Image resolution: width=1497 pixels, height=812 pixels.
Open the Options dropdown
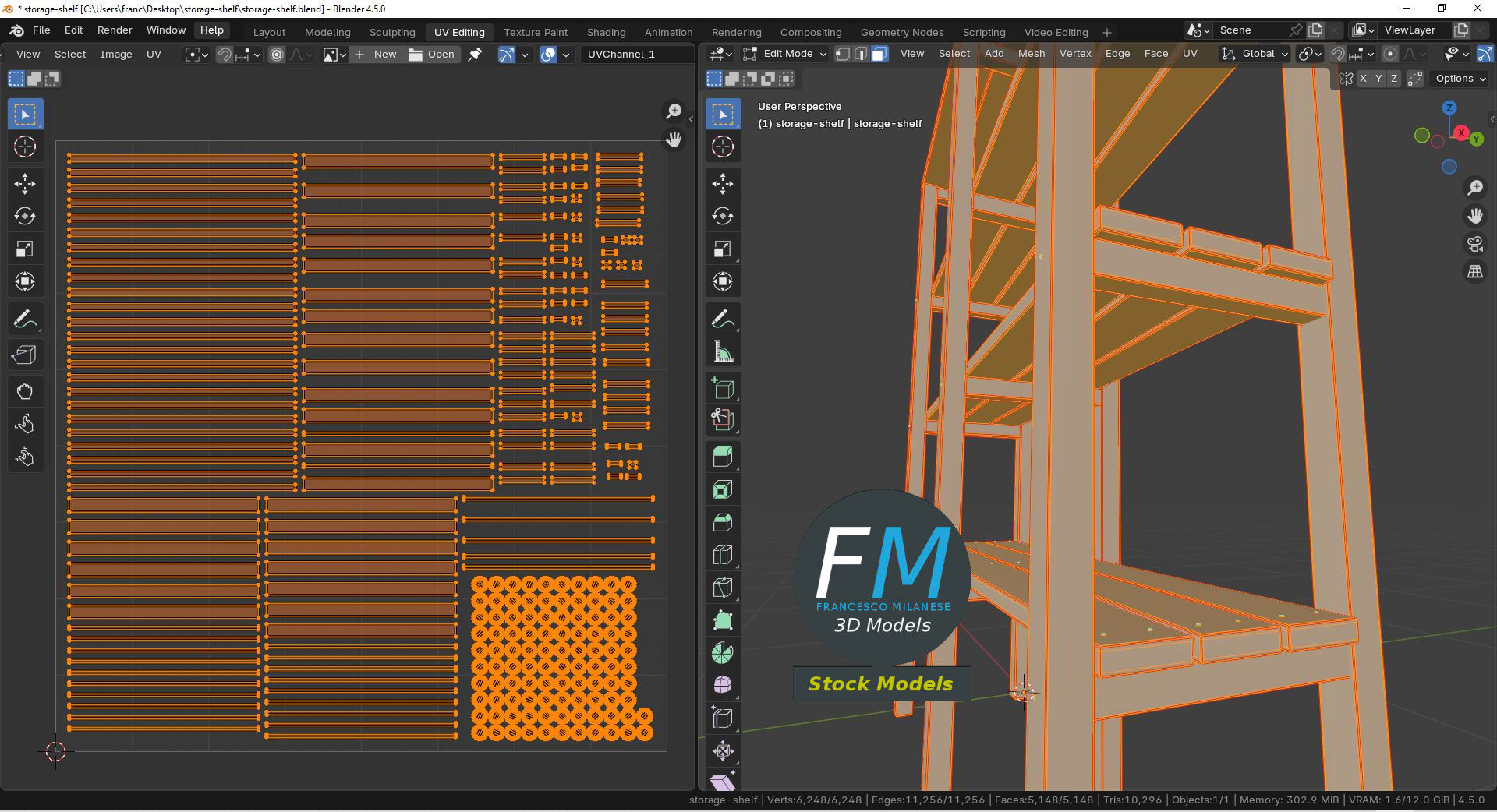pos(1460,79)
